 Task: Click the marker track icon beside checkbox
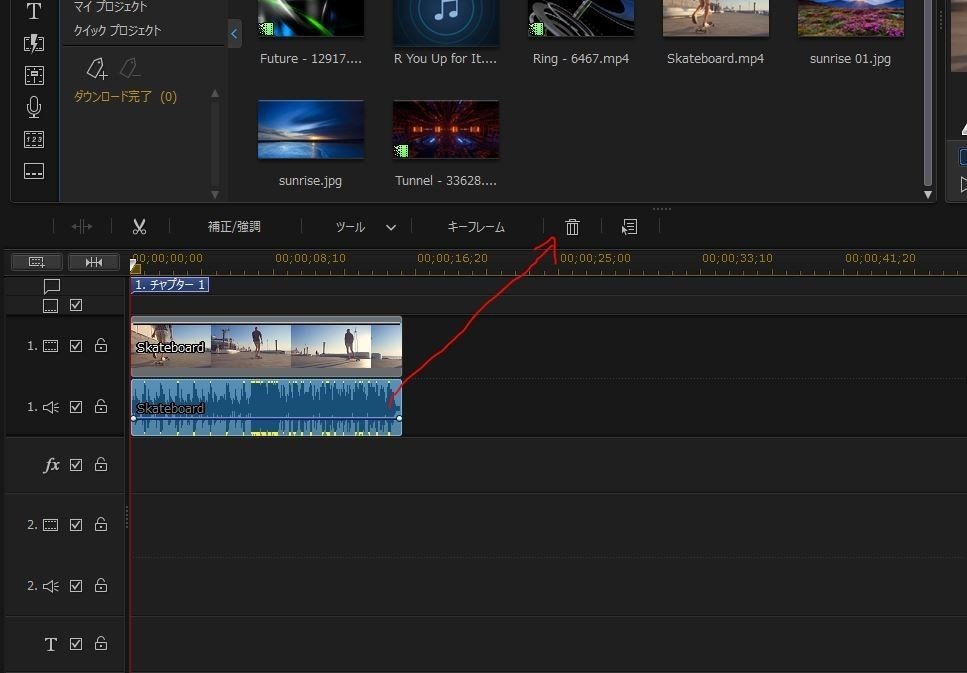pos(51,305)
